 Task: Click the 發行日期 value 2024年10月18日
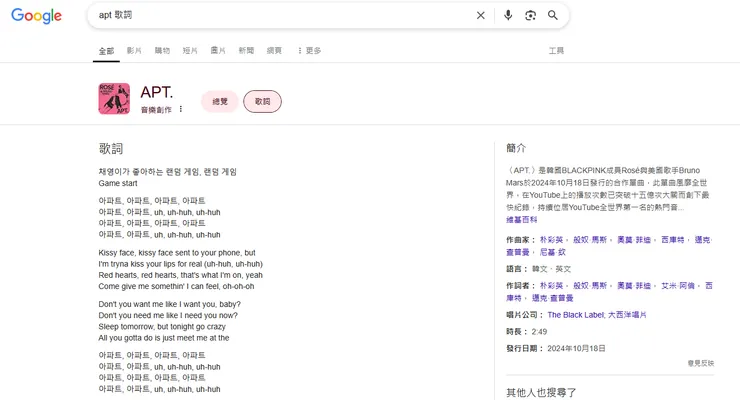point(576,348)
